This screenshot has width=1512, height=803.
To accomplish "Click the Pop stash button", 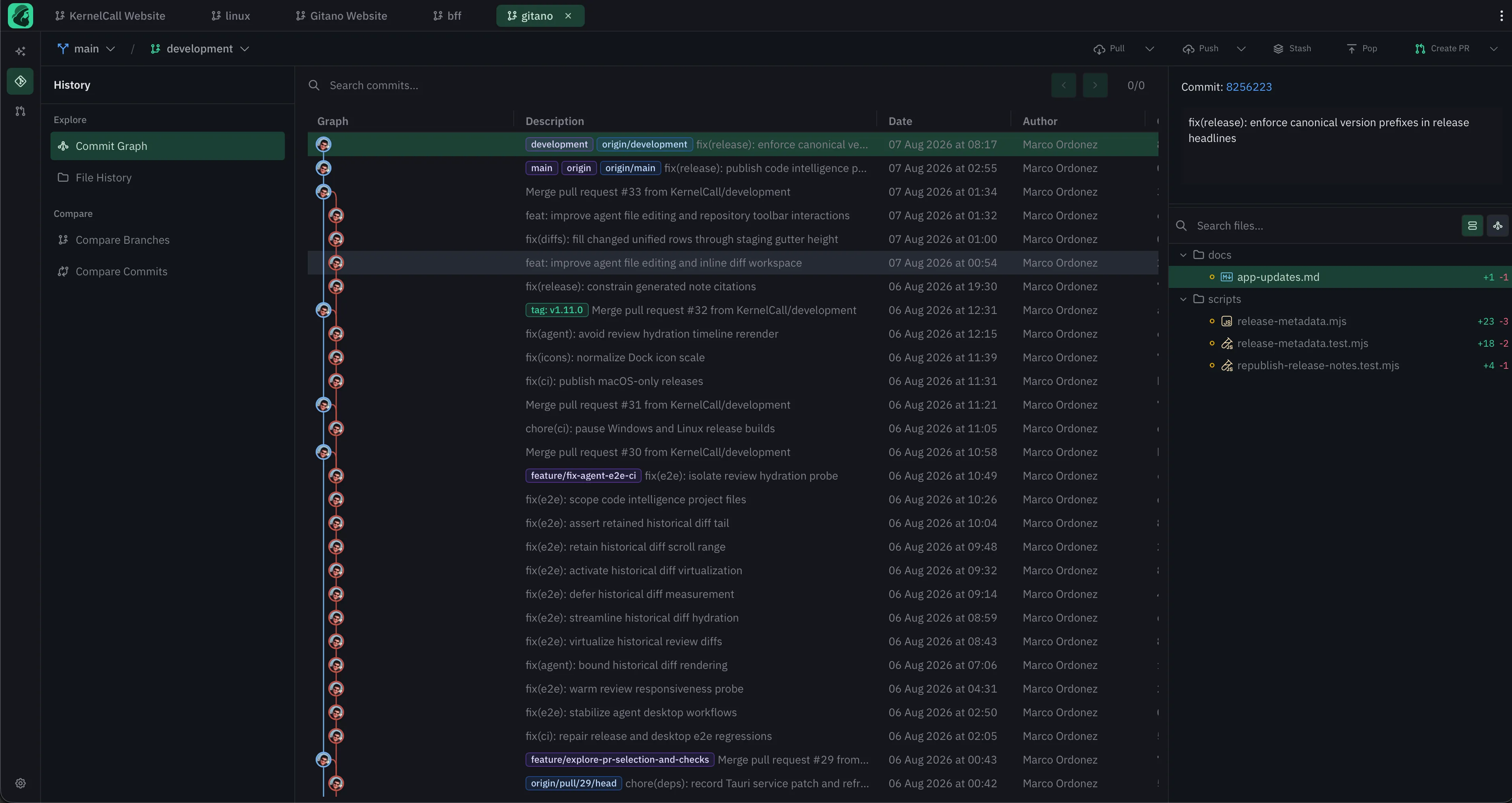I will (1362, 49).
